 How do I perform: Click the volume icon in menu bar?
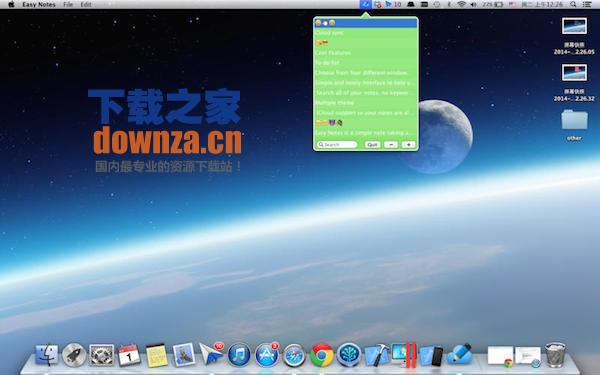(473, 5)
